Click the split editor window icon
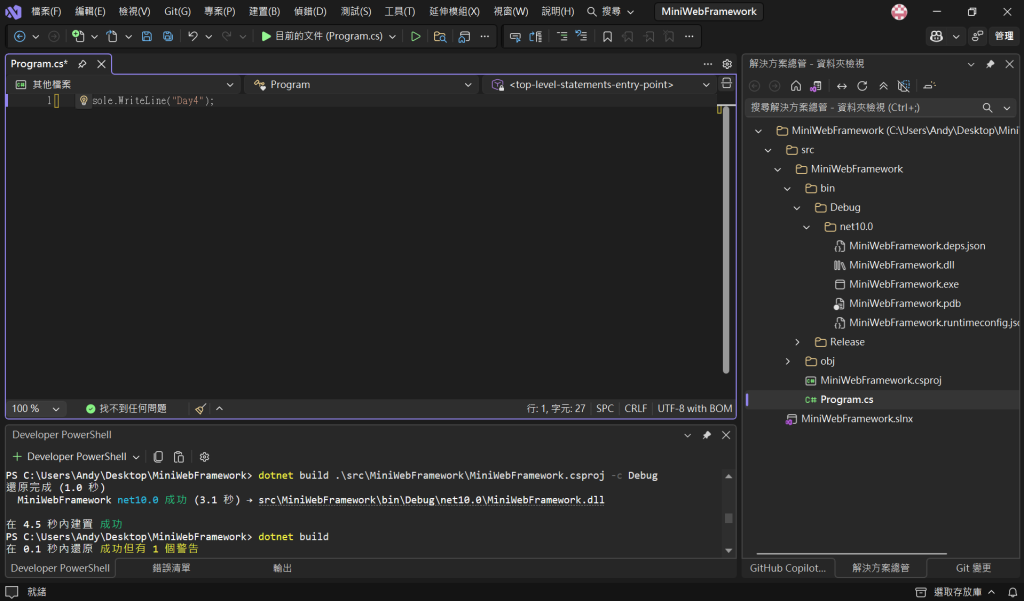1024x601 pixels. tap(726, 84)
